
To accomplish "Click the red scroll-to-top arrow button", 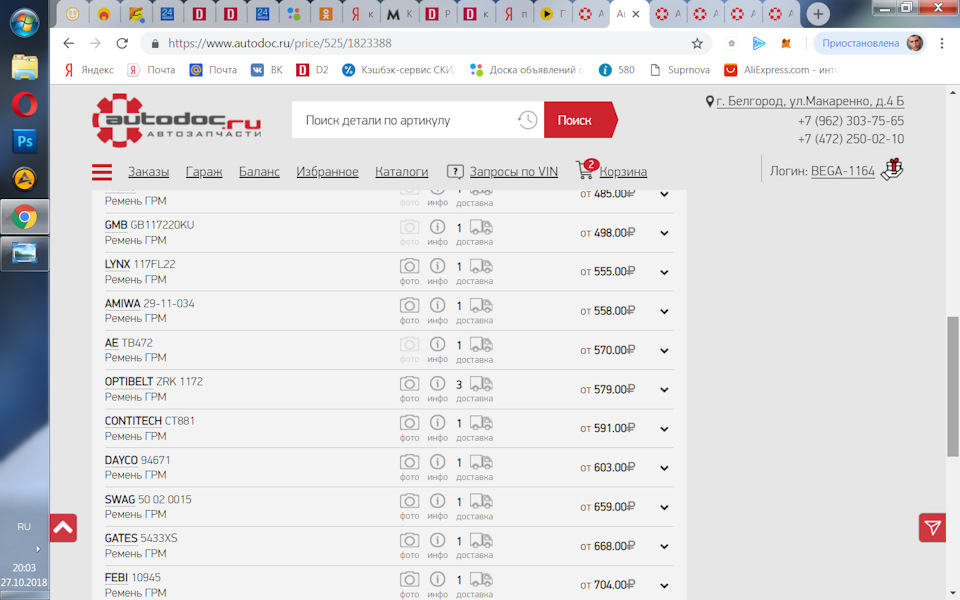I will [x=63, y=528].
